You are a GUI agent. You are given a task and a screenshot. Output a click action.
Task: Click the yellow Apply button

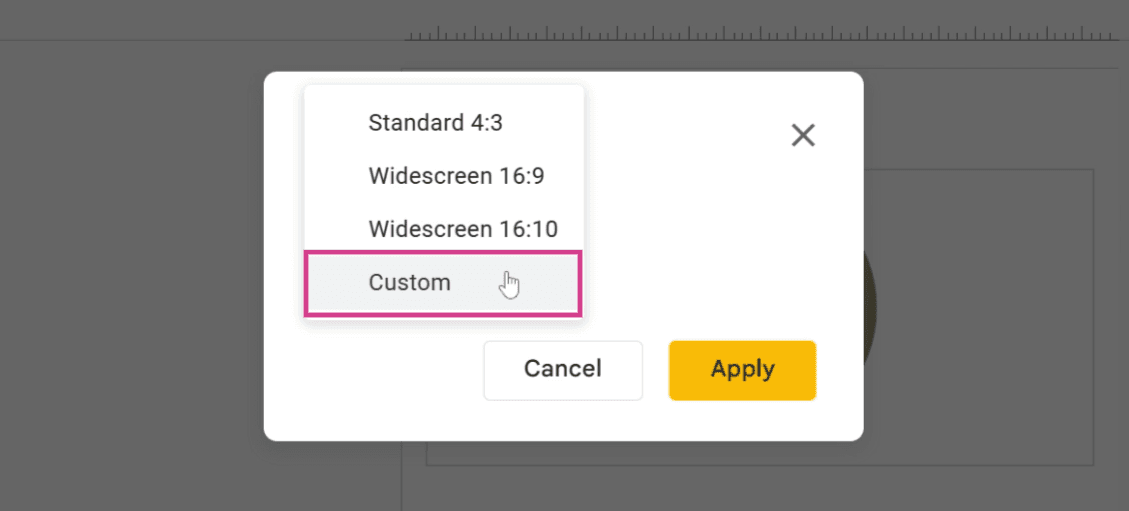(x=742, y=370)
